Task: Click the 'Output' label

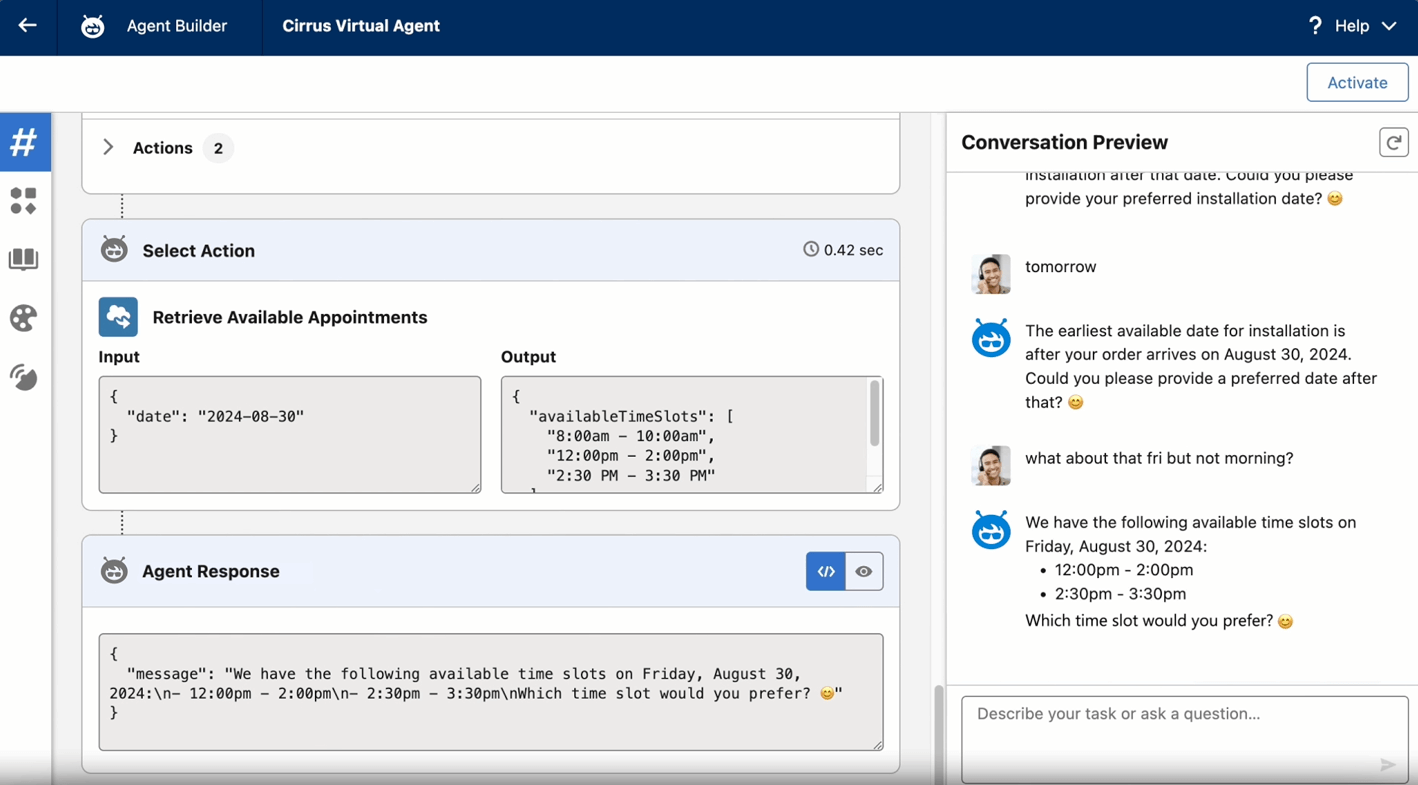Action: click(x=528, y=357)
